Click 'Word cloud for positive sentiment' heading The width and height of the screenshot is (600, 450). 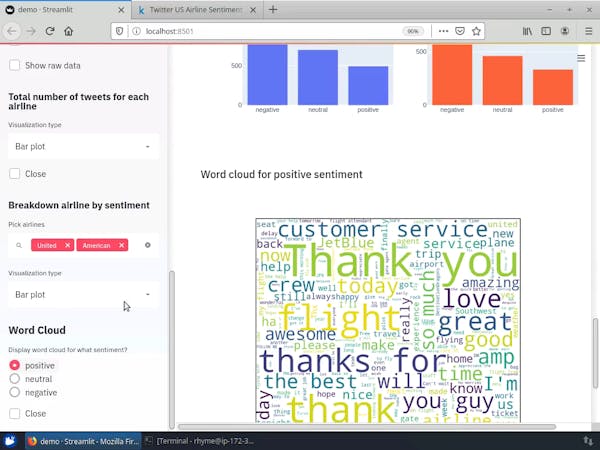pos(281,174)
